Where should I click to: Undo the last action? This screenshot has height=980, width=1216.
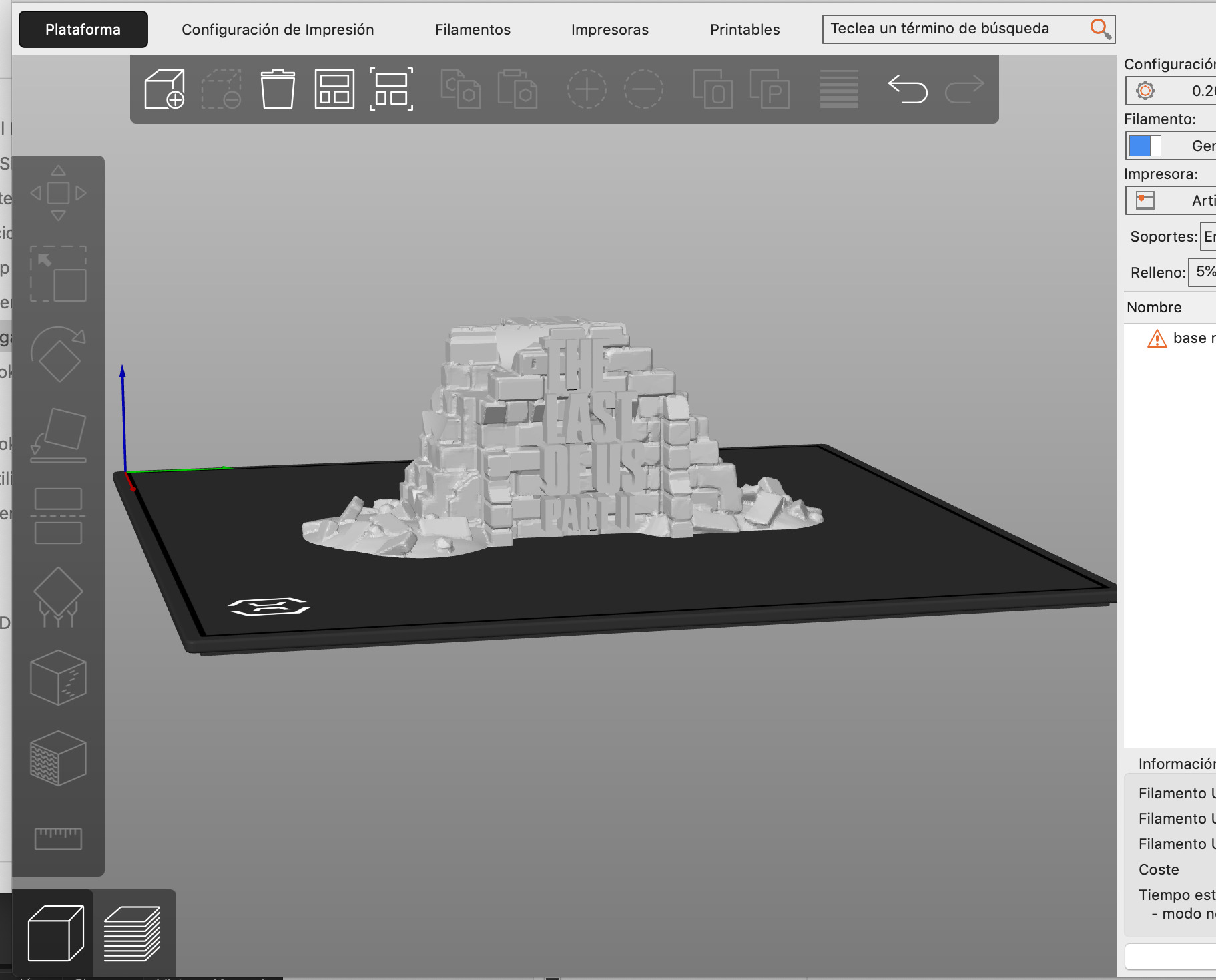pos(908,89)
